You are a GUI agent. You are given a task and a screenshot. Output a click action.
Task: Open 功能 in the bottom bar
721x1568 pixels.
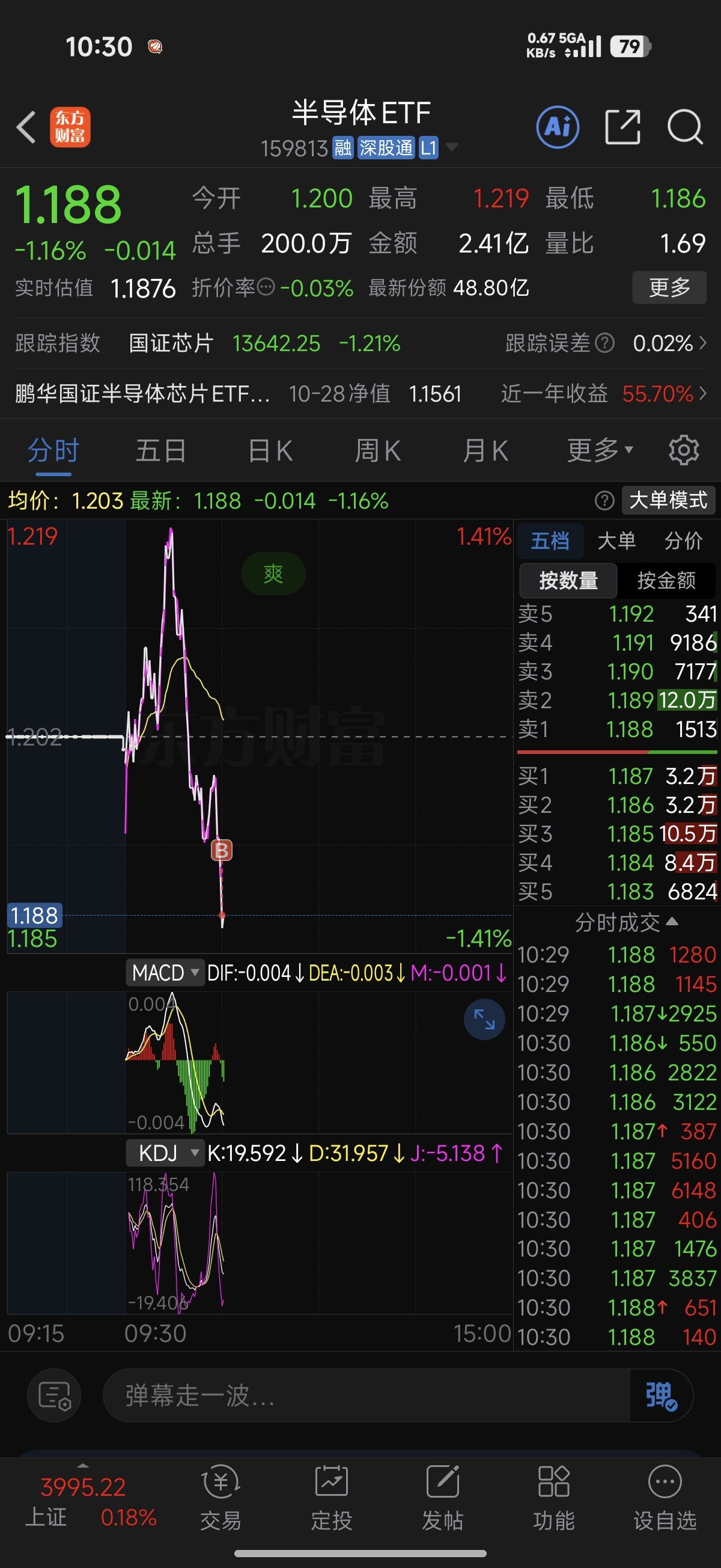point(554,1498)
